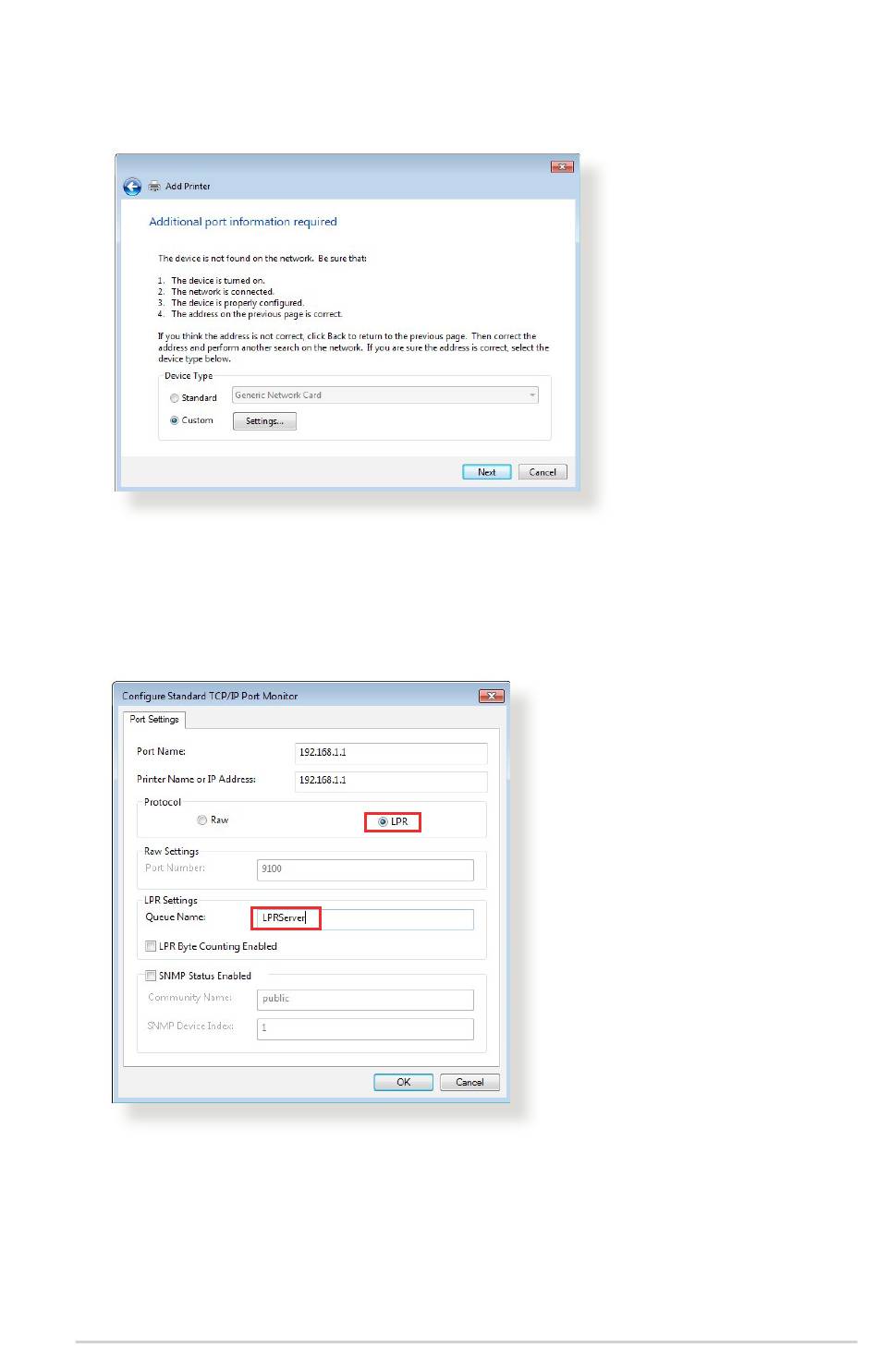Screen dimensions: 878x1372
Task: Open the Generic Network Card dropdown
Action: pos(384,395)
